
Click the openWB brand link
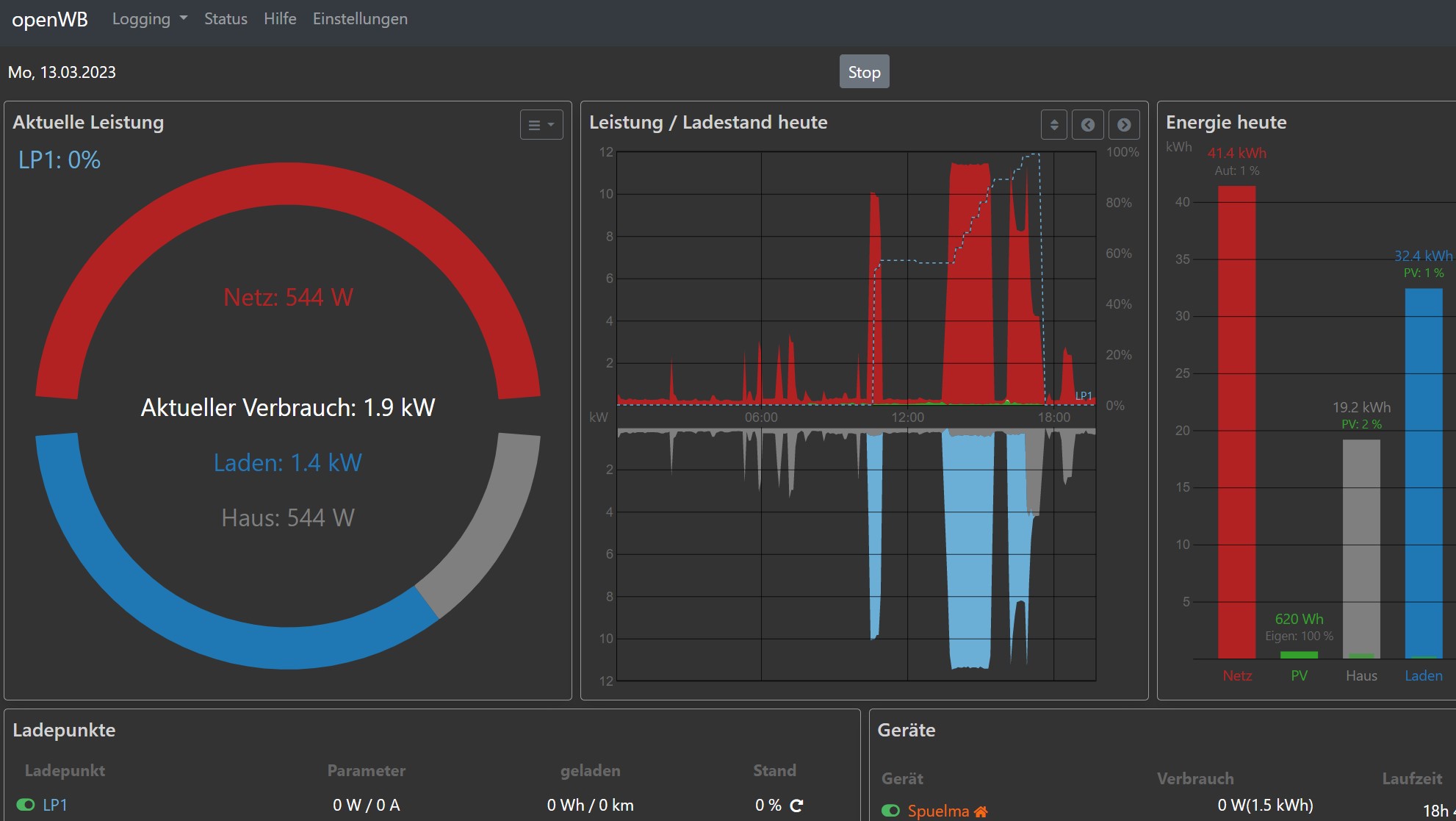click(x=50, y=19)
